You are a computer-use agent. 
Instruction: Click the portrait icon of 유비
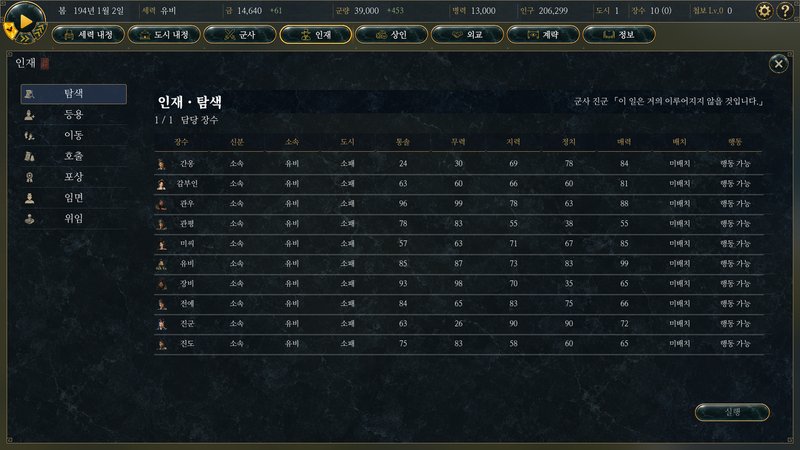(161, 264)
